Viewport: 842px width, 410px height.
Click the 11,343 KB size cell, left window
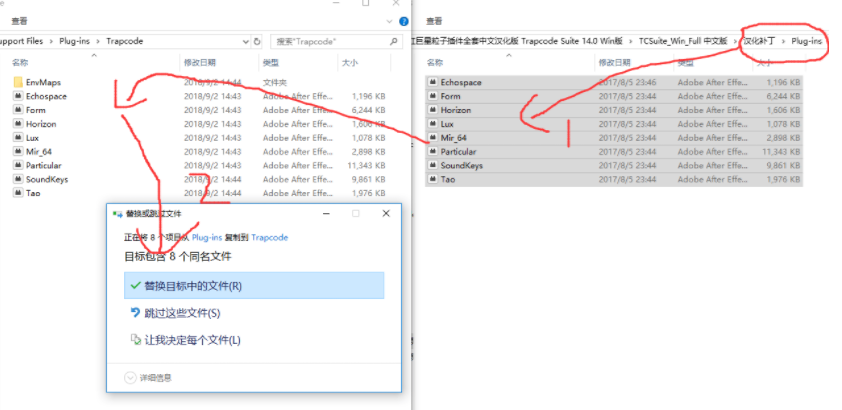point(366,165)
